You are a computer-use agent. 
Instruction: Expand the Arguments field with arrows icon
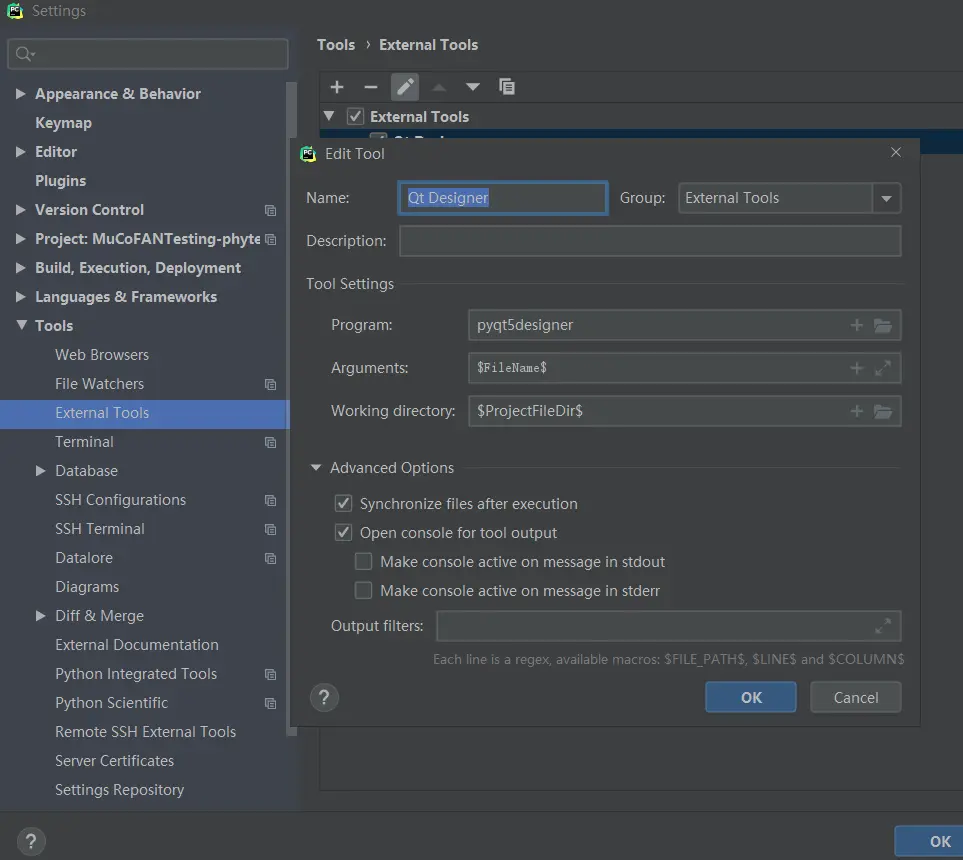coord(883,368)
